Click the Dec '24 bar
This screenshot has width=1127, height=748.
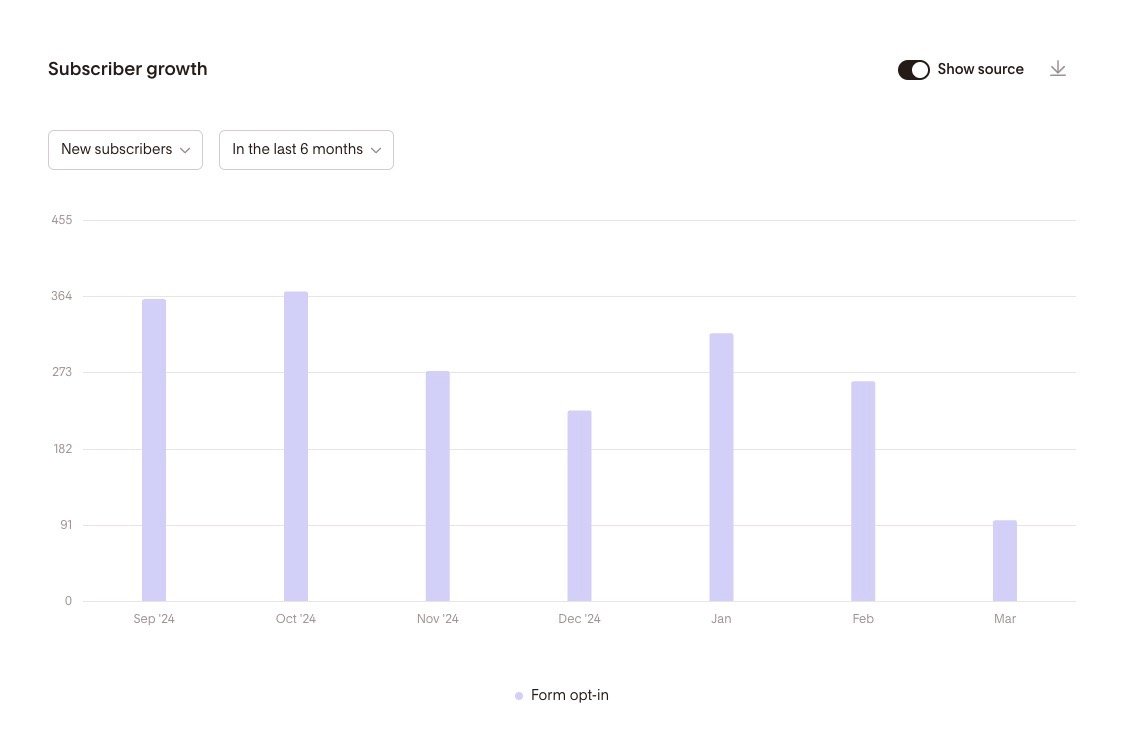pyautogui.click(x=579, y=506)
